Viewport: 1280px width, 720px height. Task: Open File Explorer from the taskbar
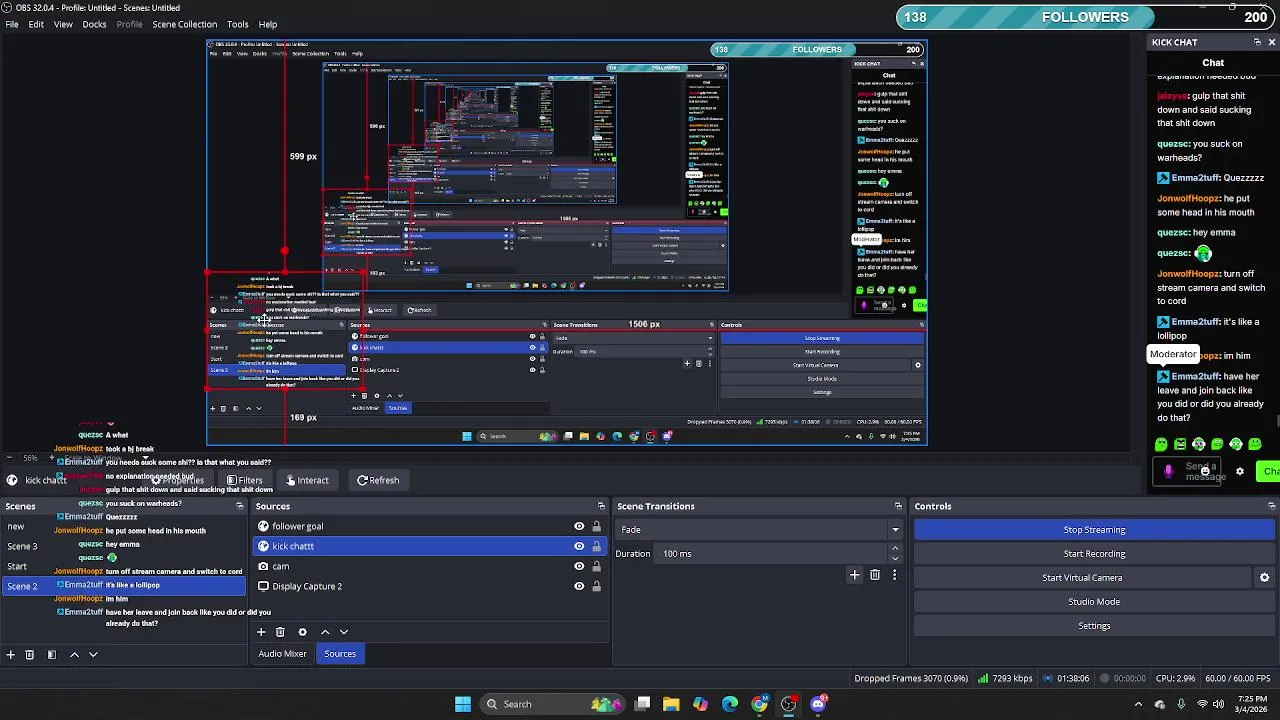point(671,704)
